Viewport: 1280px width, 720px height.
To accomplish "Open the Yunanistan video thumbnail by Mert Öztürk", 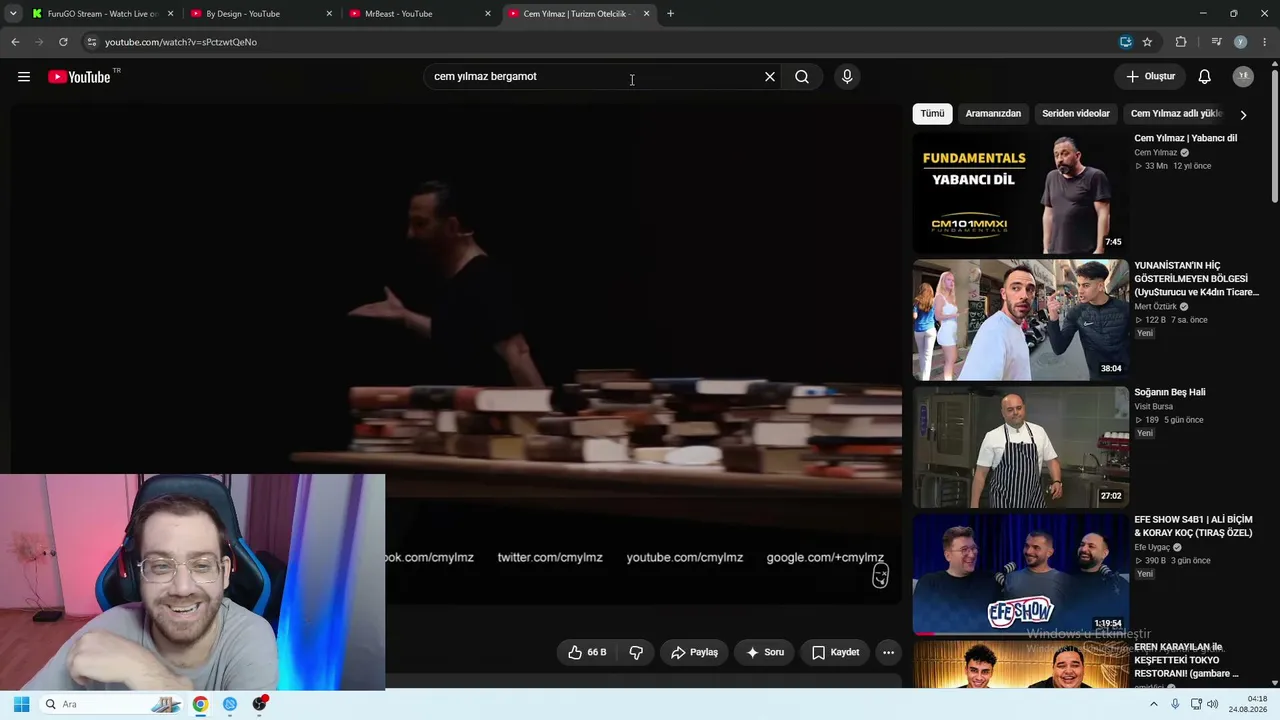I will pyautogui.click(x=1020, y=320).
